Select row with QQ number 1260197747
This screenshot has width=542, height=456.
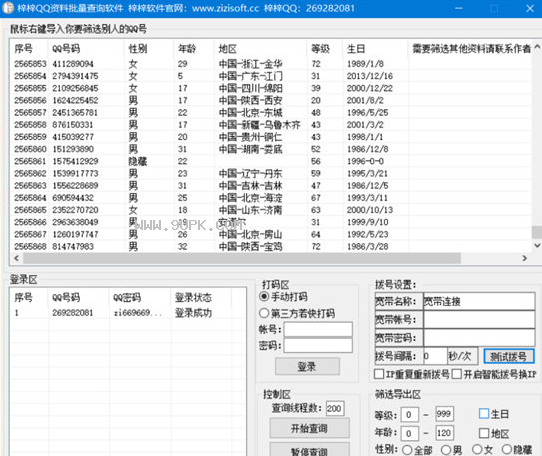pyautogui.click(x=271, y=234)
